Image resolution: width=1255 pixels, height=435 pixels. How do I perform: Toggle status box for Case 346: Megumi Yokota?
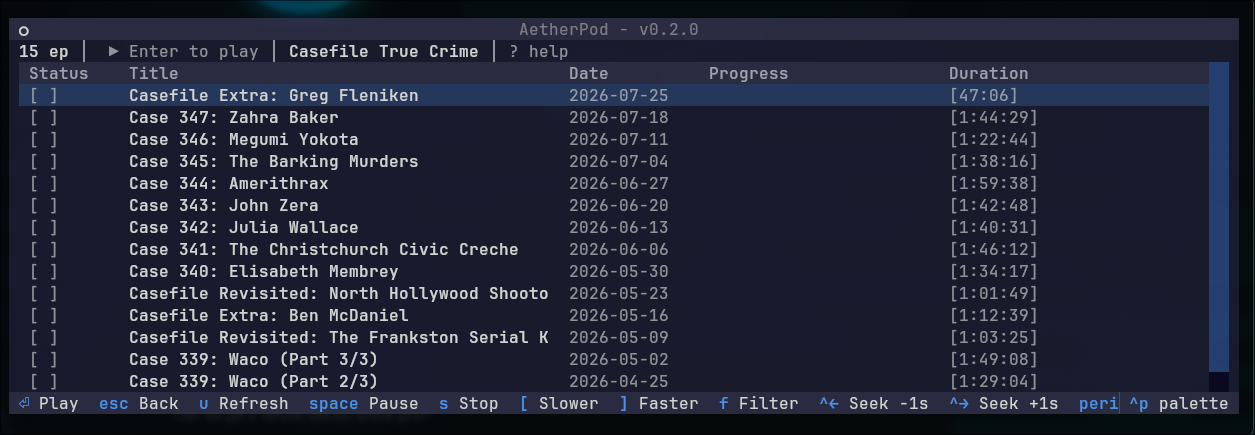(44, 139)
